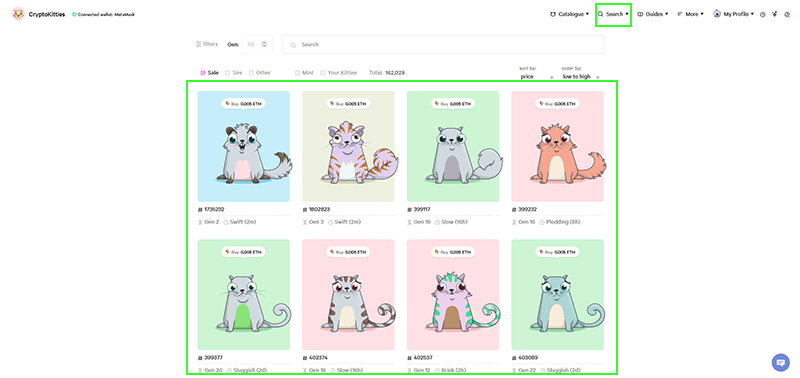Open the salmon kitty 399232 card
The height and width of the screenshot is (378, 800).
(x=557, y=146)
